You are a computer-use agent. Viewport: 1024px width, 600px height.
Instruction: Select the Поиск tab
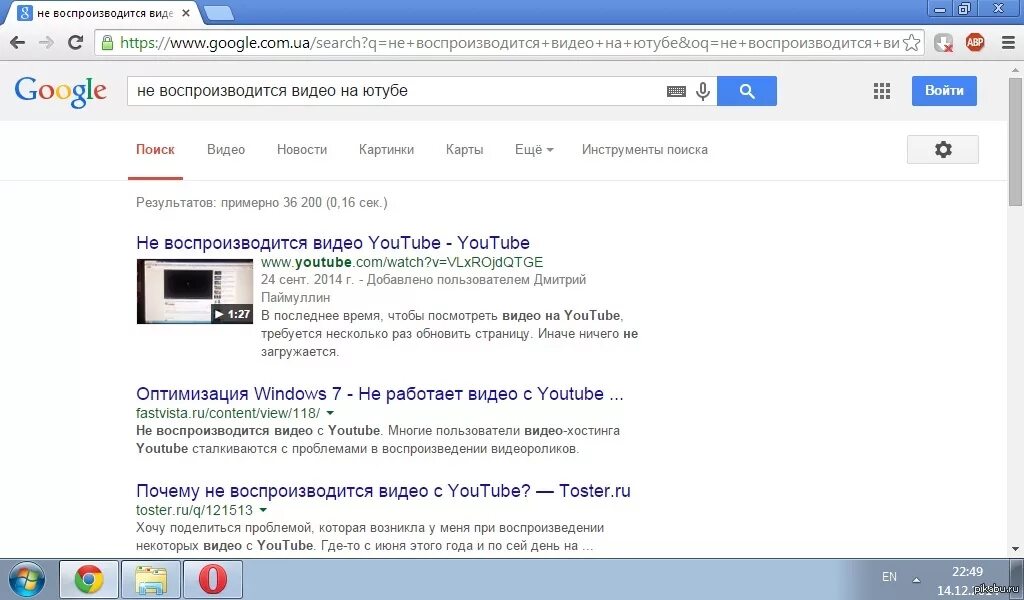(x=155, y=150)
